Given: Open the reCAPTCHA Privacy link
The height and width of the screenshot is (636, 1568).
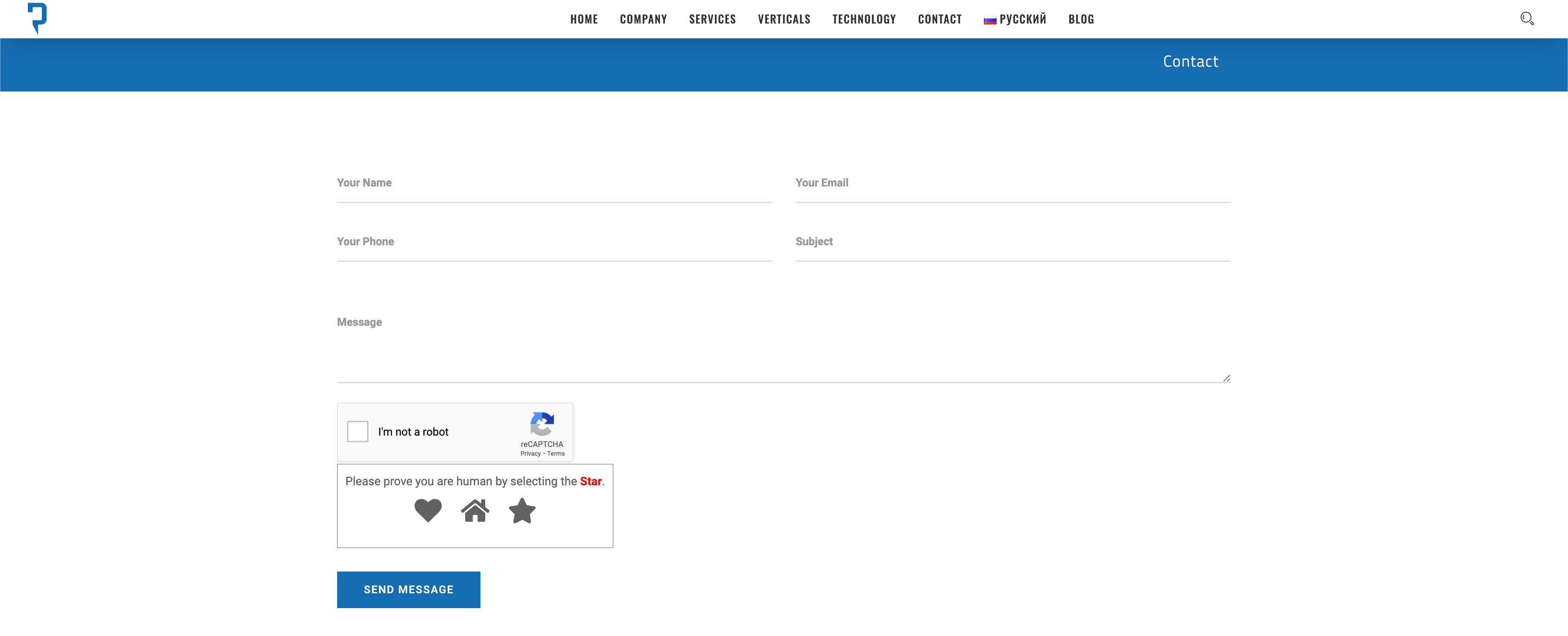Looking at the screenshot, I should point(530,453).
